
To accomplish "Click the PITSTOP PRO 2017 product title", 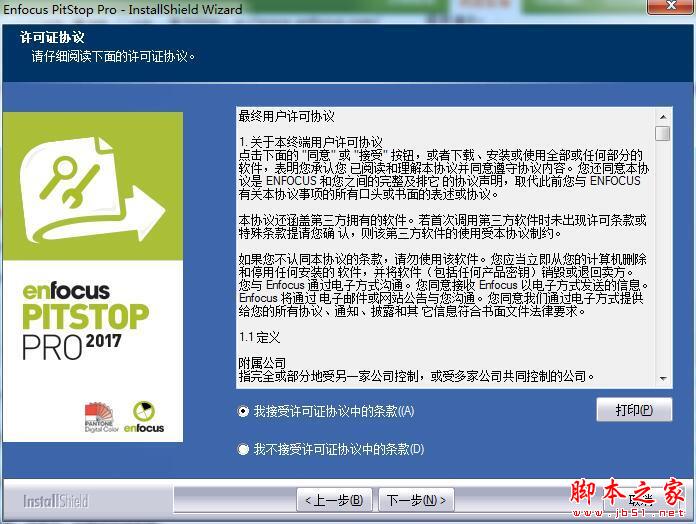I will [86, 331].
